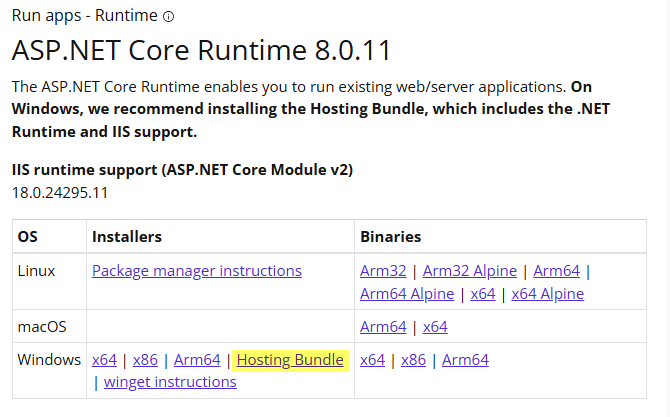
Task: Click the Run apps - Runtime label
Action: pyautogui.click(x=85, y=16)
